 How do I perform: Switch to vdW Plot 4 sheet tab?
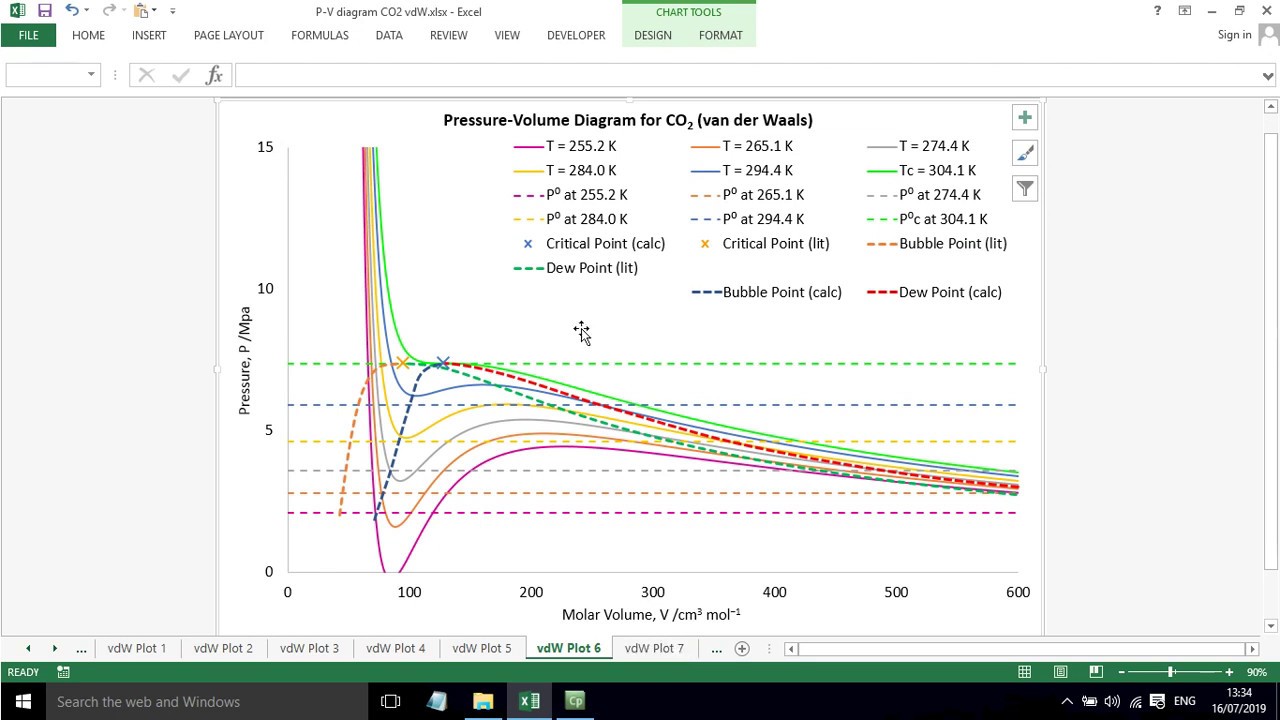click(x=395, y=648)
